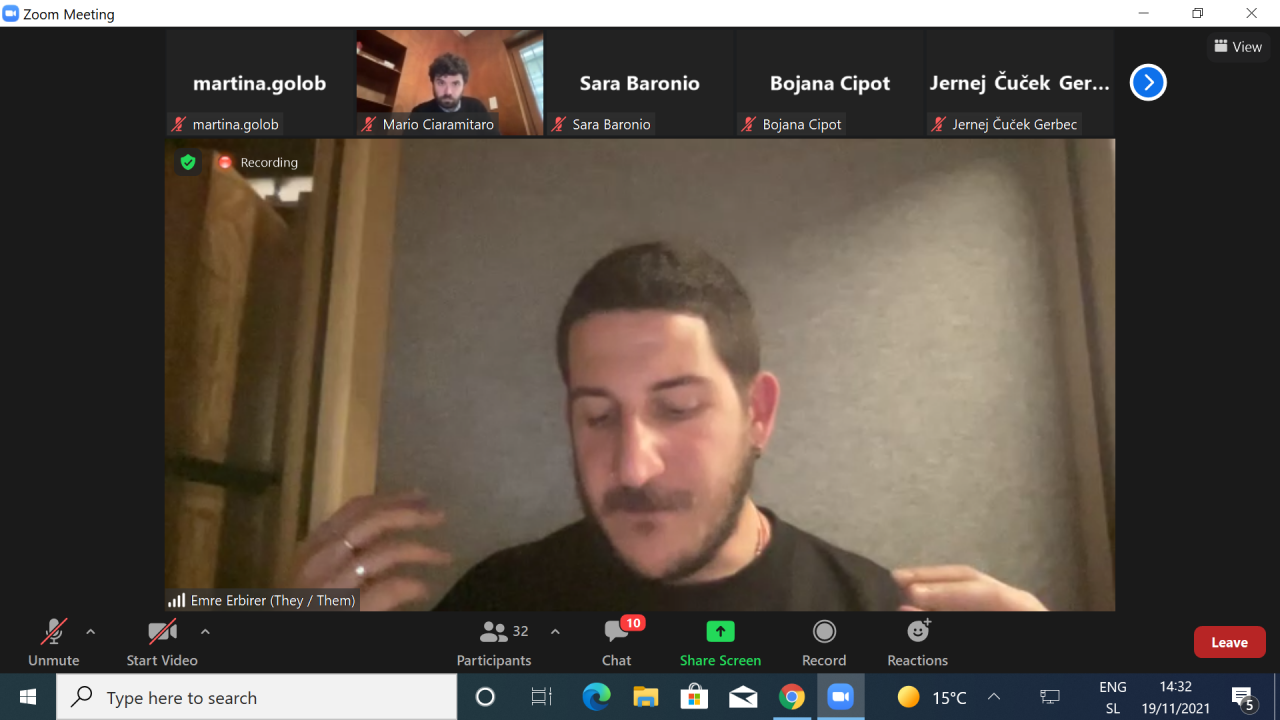Screen dimensions: 1280x720
Task: Open Microsoft Store from the taskbar
Action: [x=694, y=697]
